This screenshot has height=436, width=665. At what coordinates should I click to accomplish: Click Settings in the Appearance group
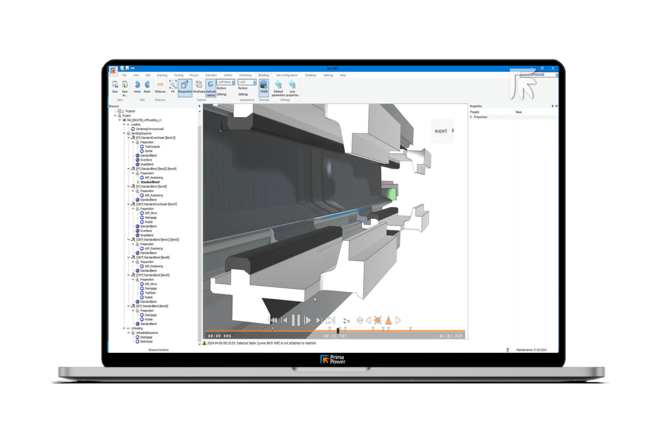click(243, 94)
